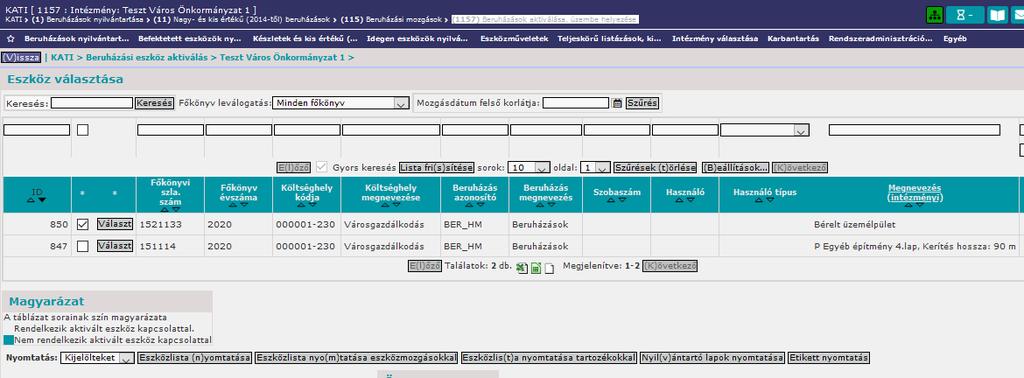
Task: Open Beruházások nyilvántart... menu
Action: 76,39
